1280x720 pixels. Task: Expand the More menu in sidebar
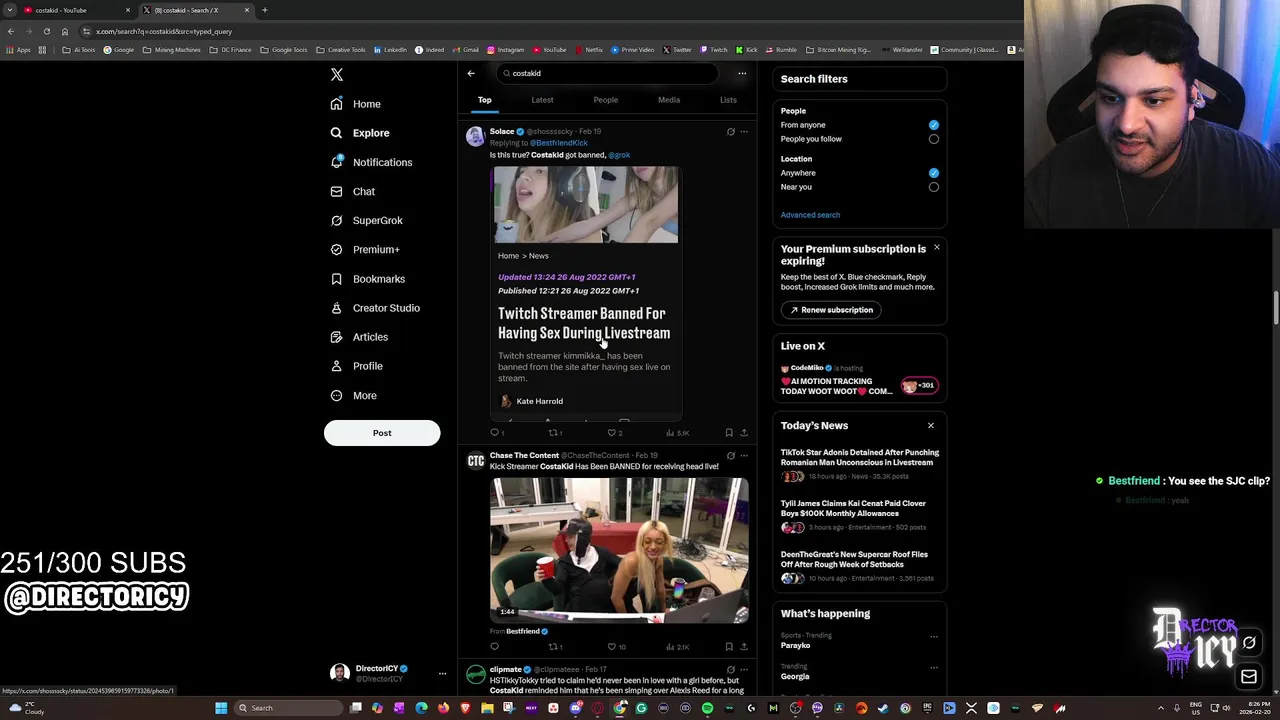tap(353, 395)
